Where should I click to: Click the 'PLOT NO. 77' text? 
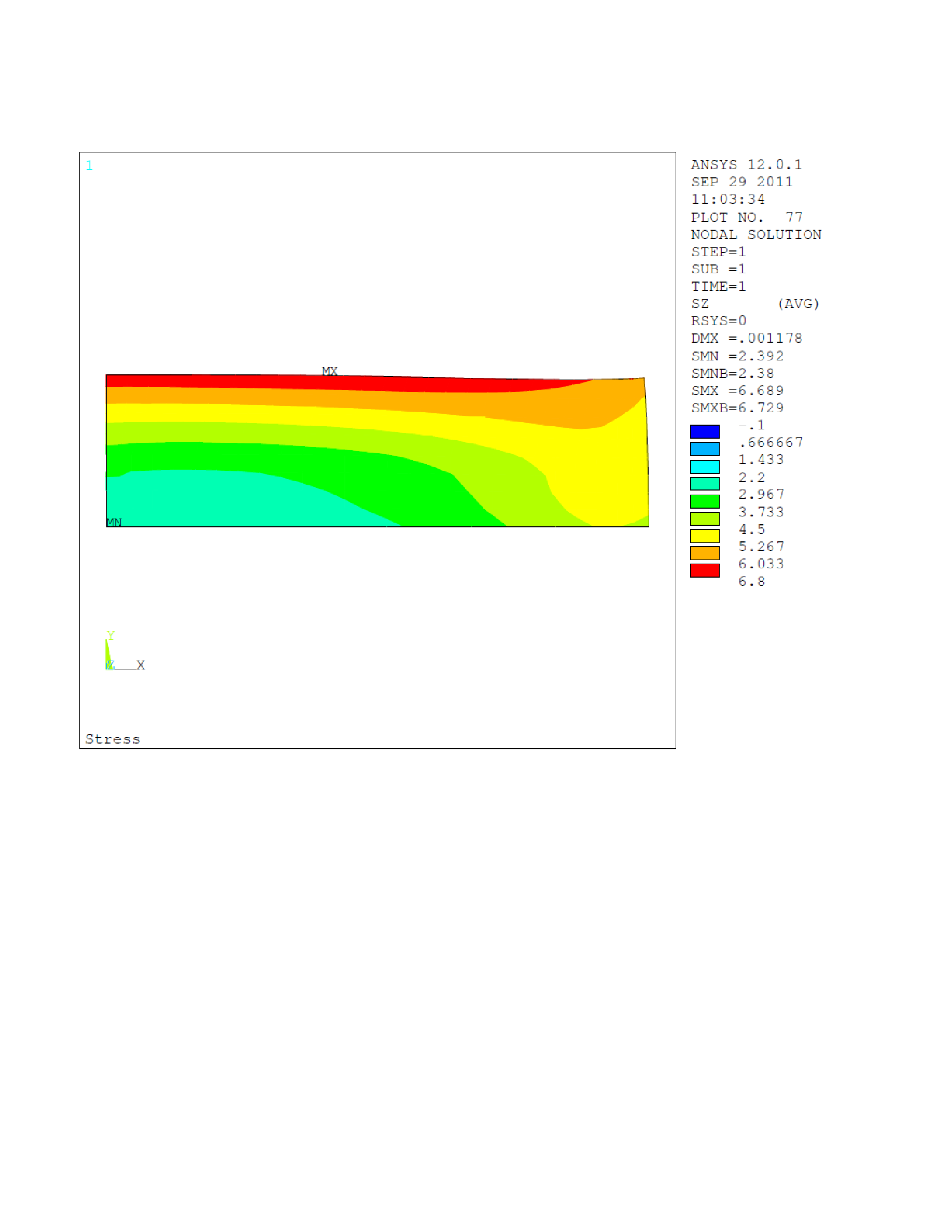(747, 217)
